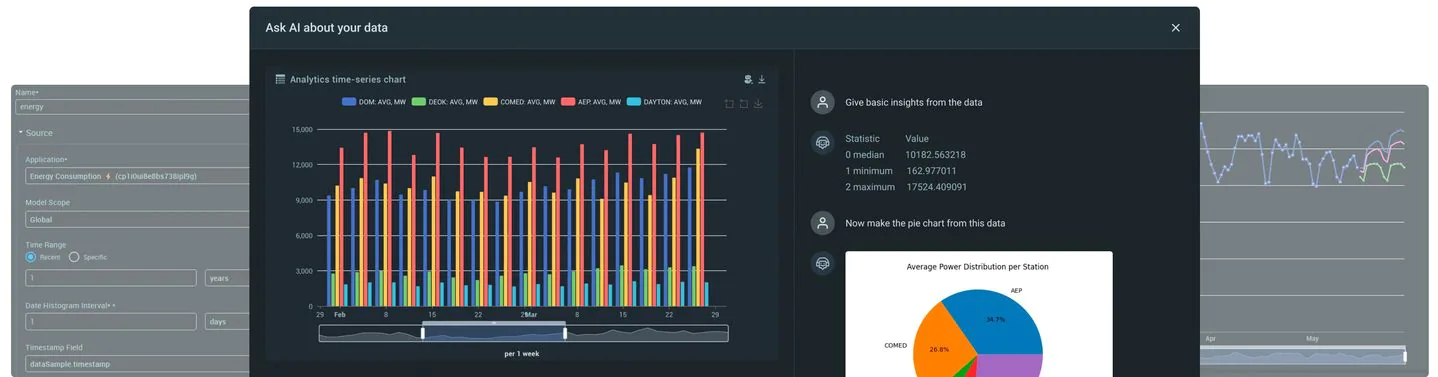Click the AI assistant icon in chart header
The image size is (1438, 377).
748,79
